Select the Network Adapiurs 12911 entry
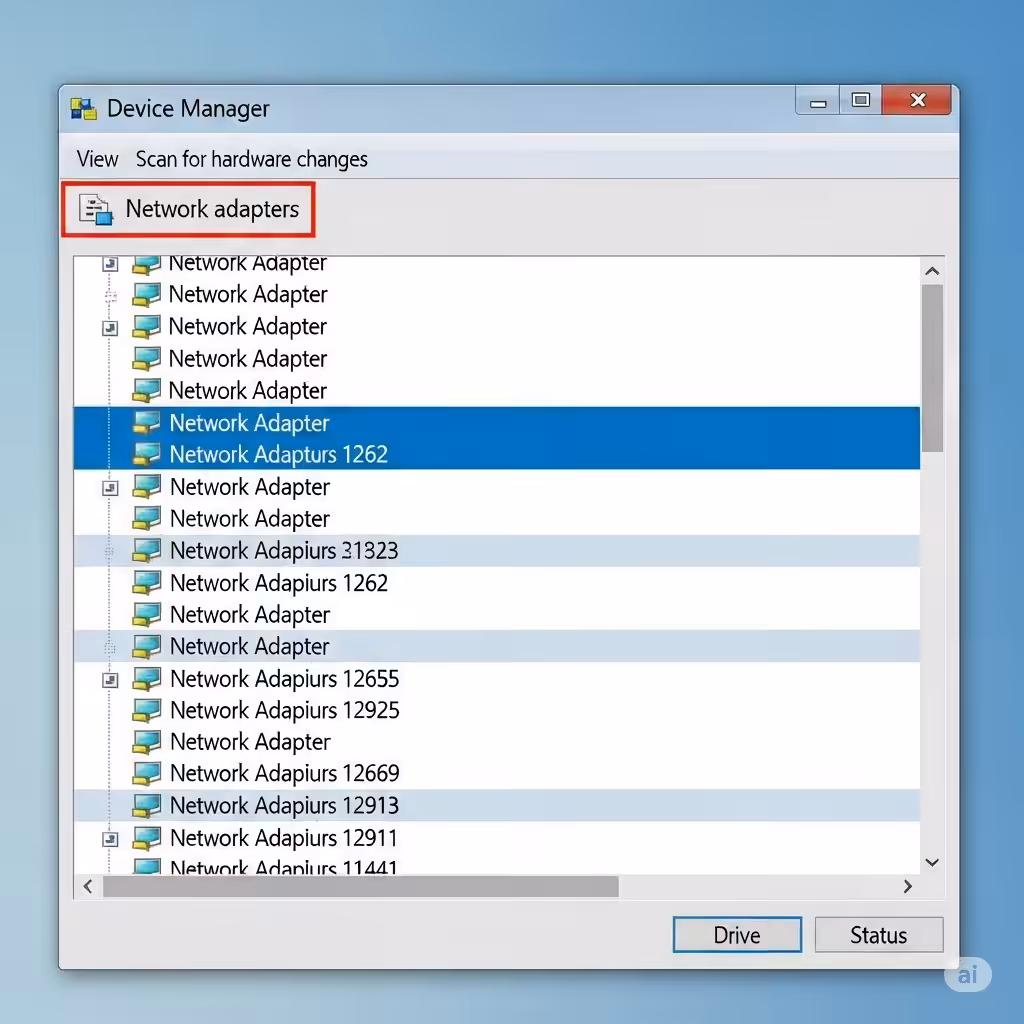Image resolution: width=1024 pixels, height=1024 pixels. pyautogui.click(x=496, y=838)
